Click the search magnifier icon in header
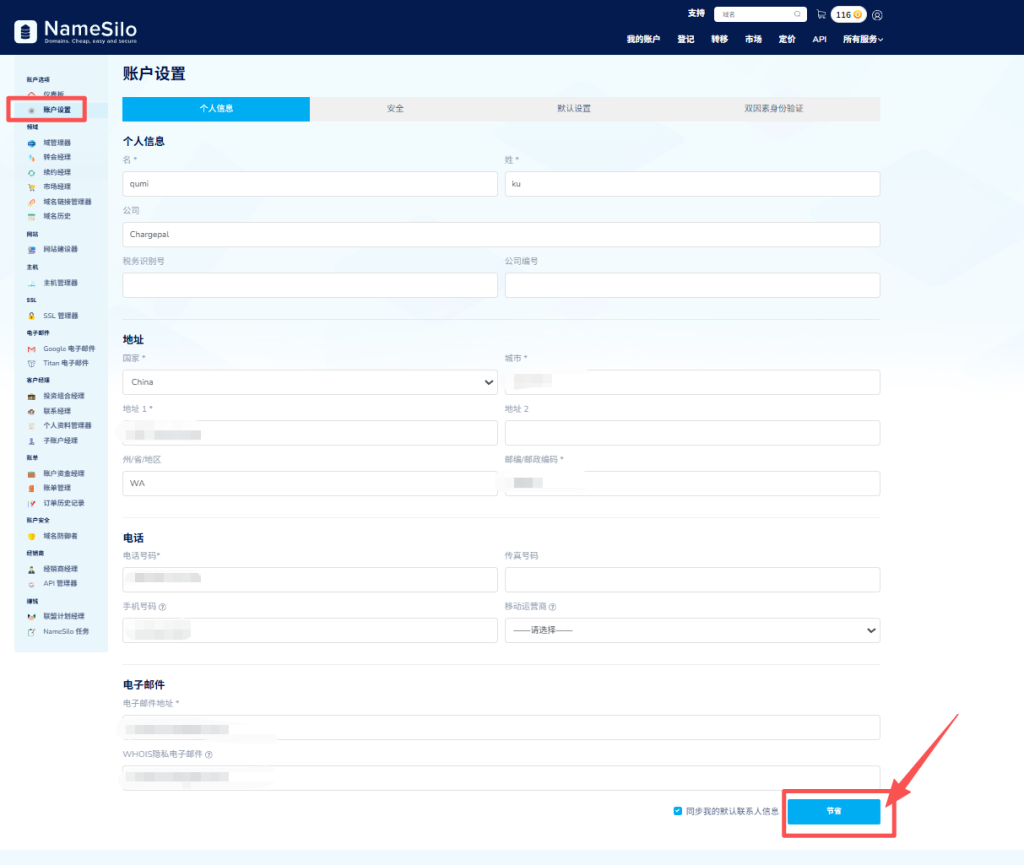The image size is (1024, 865). pyautogui.click(x=797, y=15)
